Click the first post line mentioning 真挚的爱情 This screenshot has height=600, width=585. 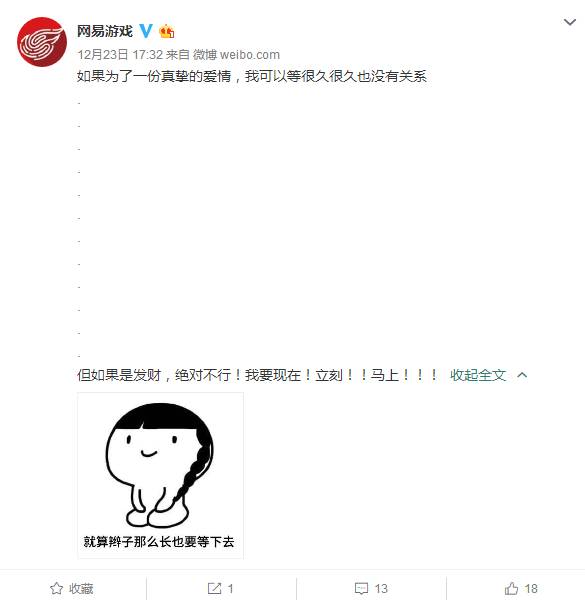pyautogui.click(x=252, y=76)
